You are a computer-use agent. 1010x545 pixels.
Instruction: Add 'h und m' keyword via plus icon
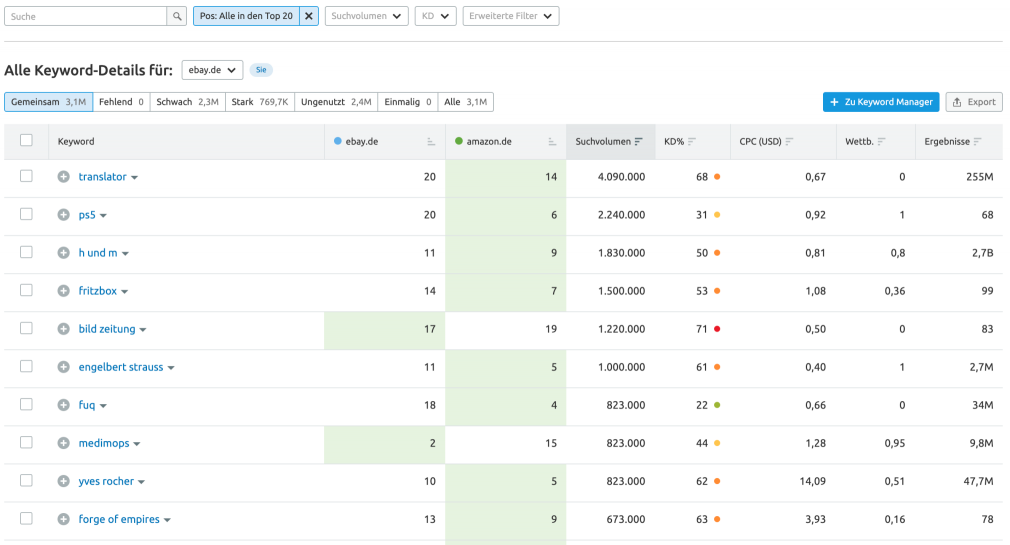[63, 253]
